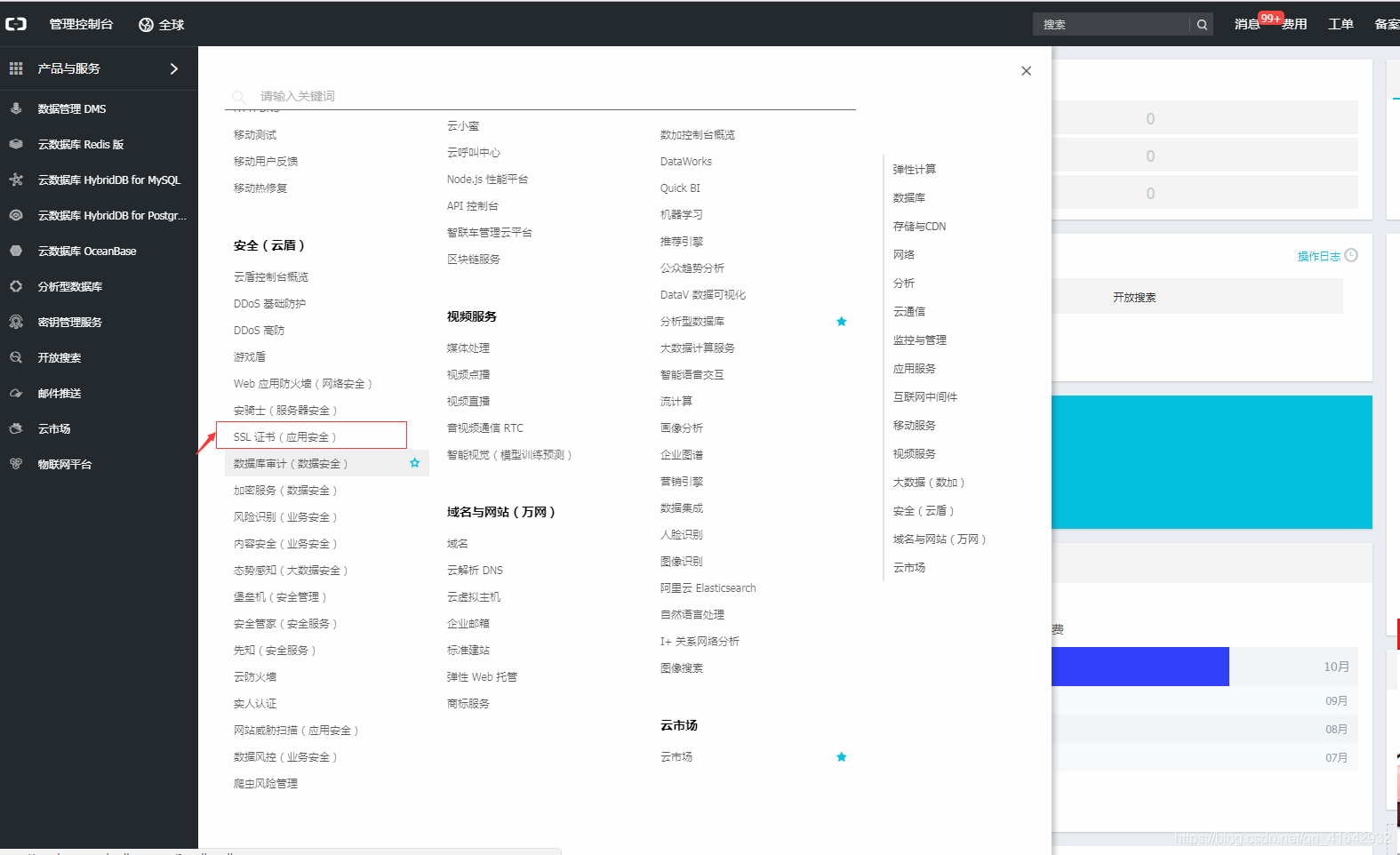The image size is (1400, 855).
Task: Click the 密钥管理服务 sidebar icon
Action: tap(16, 322)
